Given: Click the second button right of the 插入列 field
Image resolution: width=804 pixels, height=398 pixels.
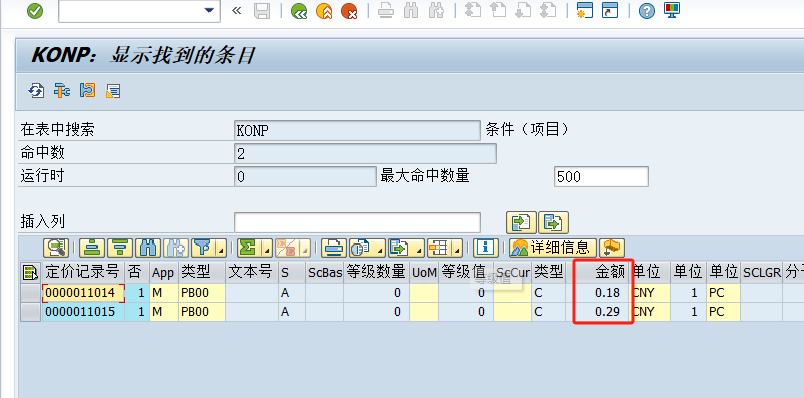Looking at the screenshot, I should (x=553, y=222).
